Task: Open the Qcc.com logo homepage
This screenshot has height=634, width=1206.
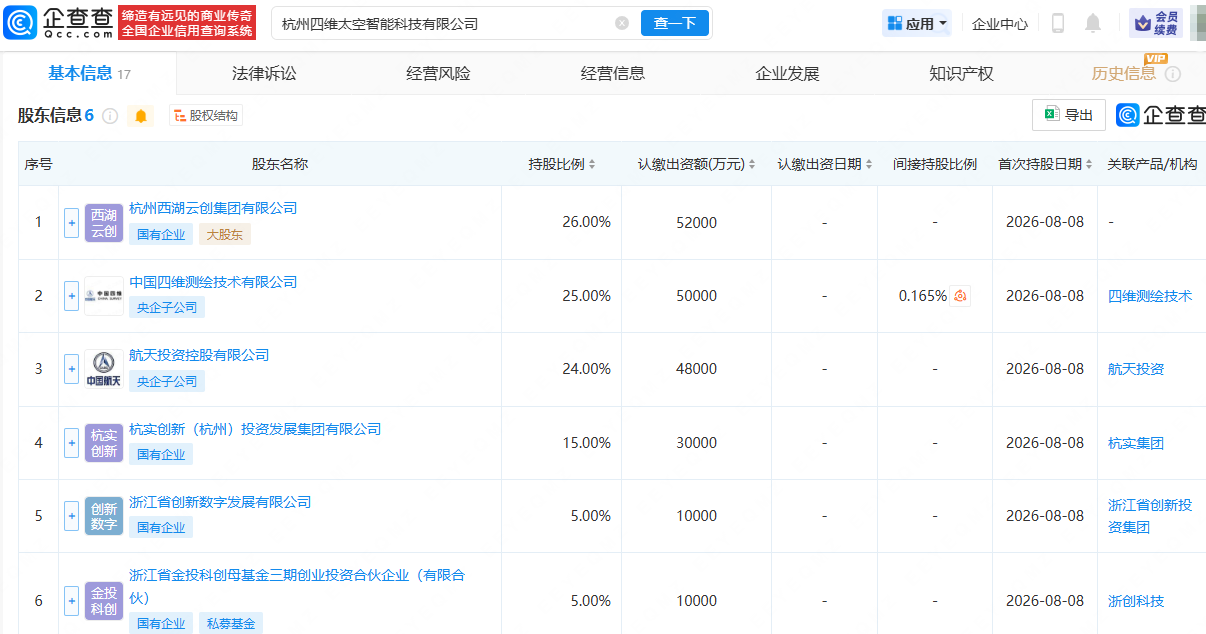Action: click(58, 23)
